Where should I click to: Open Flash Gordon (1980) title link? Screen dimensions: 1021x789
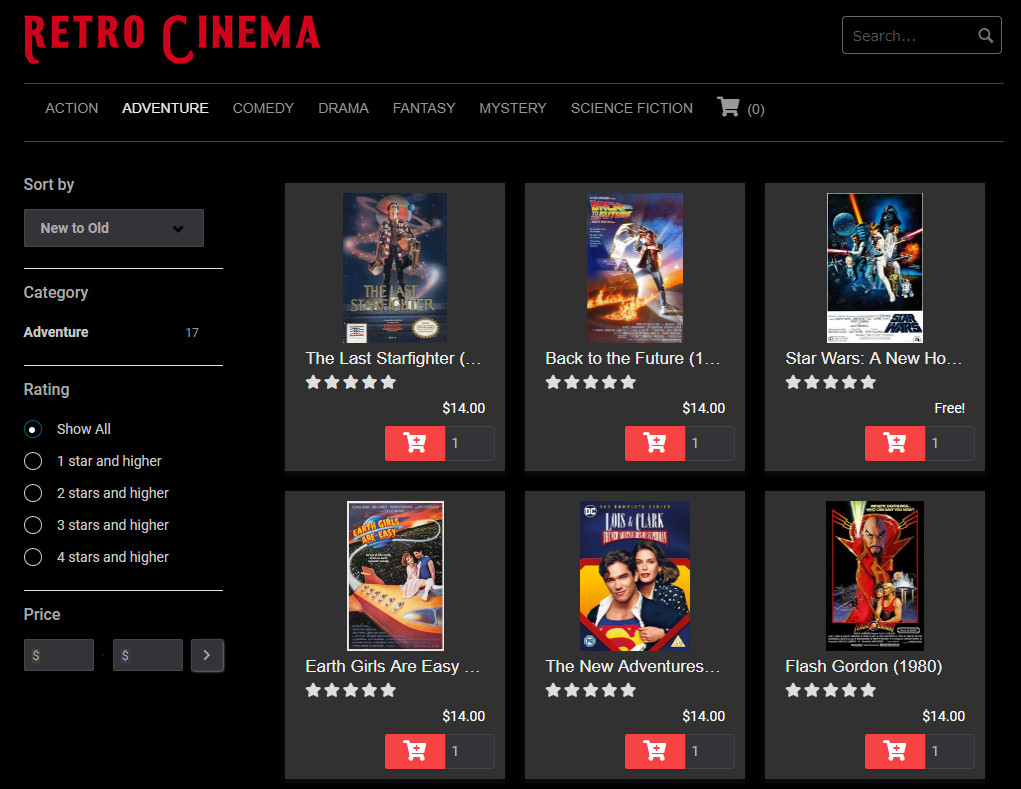tap(863, 666)
